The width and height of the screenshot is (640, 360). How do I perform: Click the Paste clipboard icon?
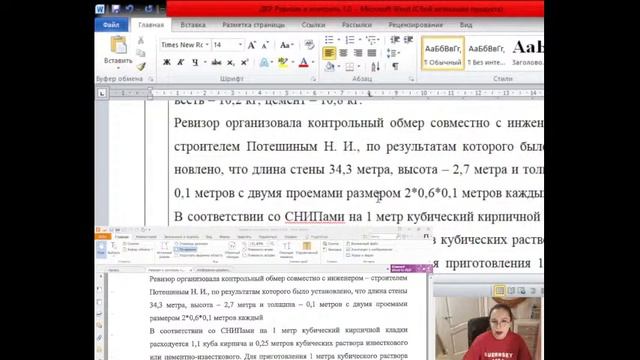(x=118, y=45)
